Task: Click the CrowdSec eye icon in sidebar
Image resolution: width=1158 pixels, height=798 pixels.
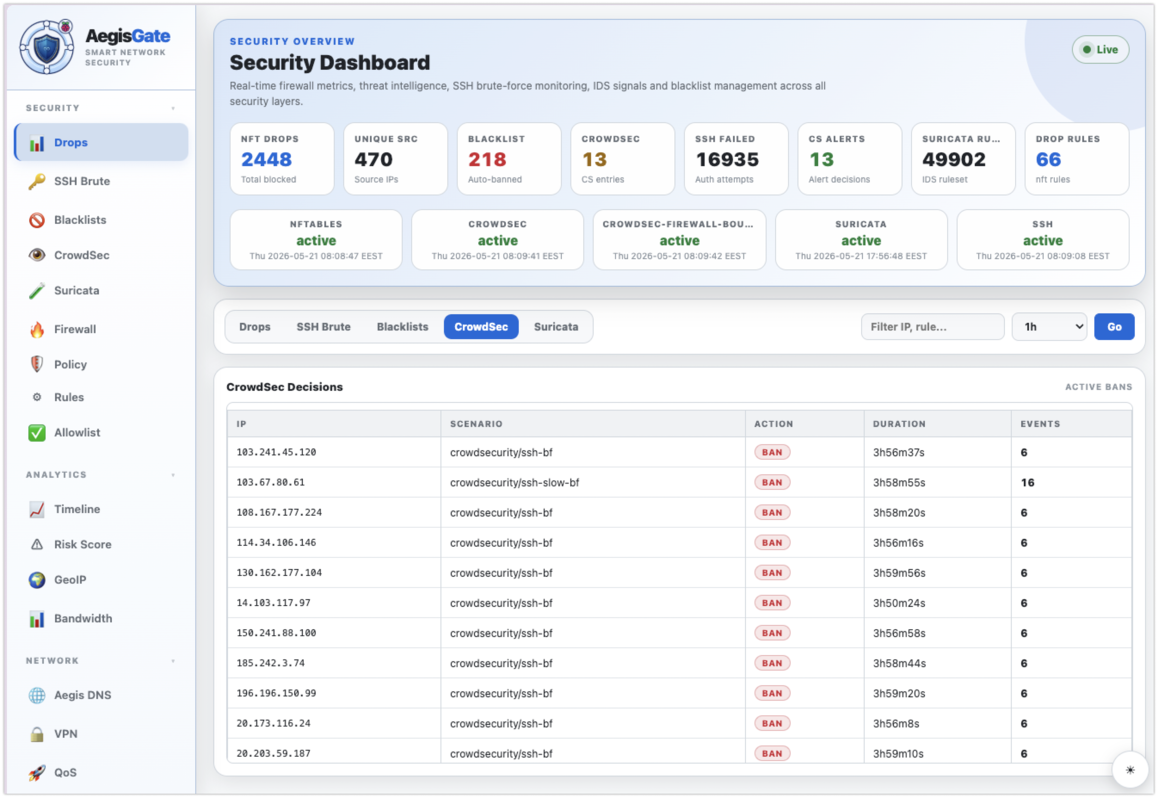Action: [37, 255]
